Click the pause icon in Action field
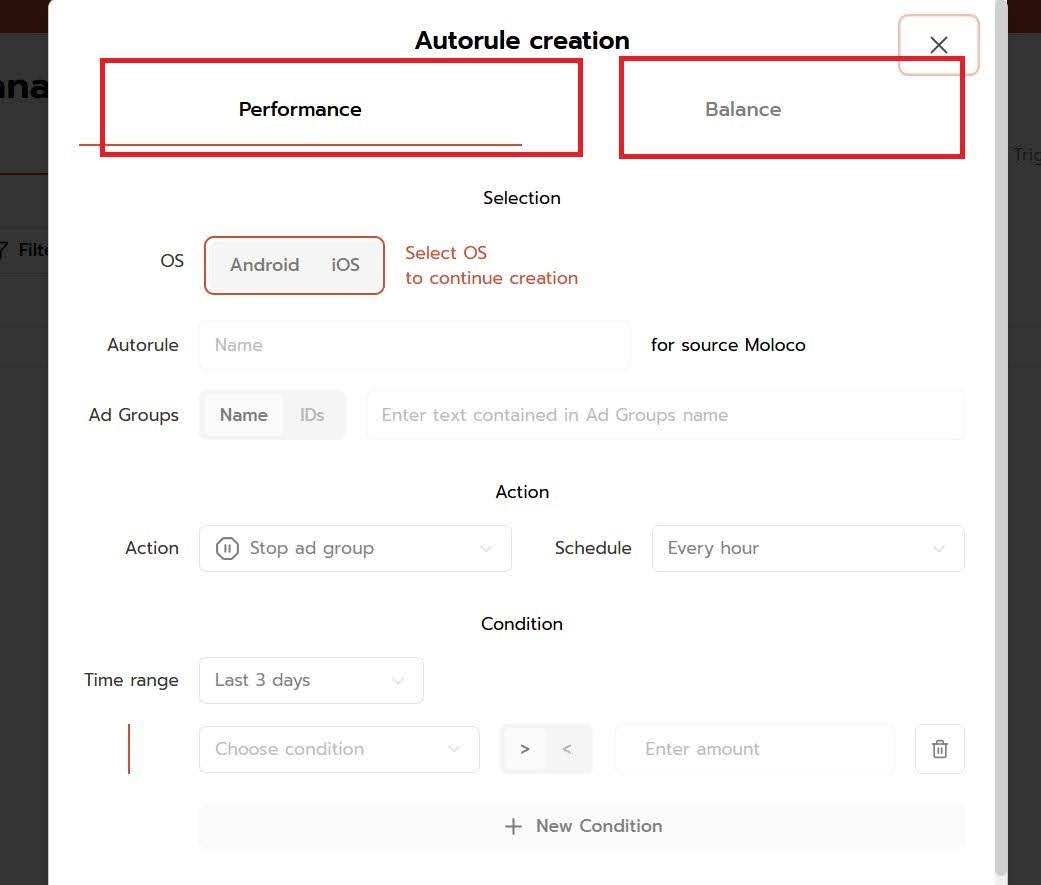 tap(228, 548)
